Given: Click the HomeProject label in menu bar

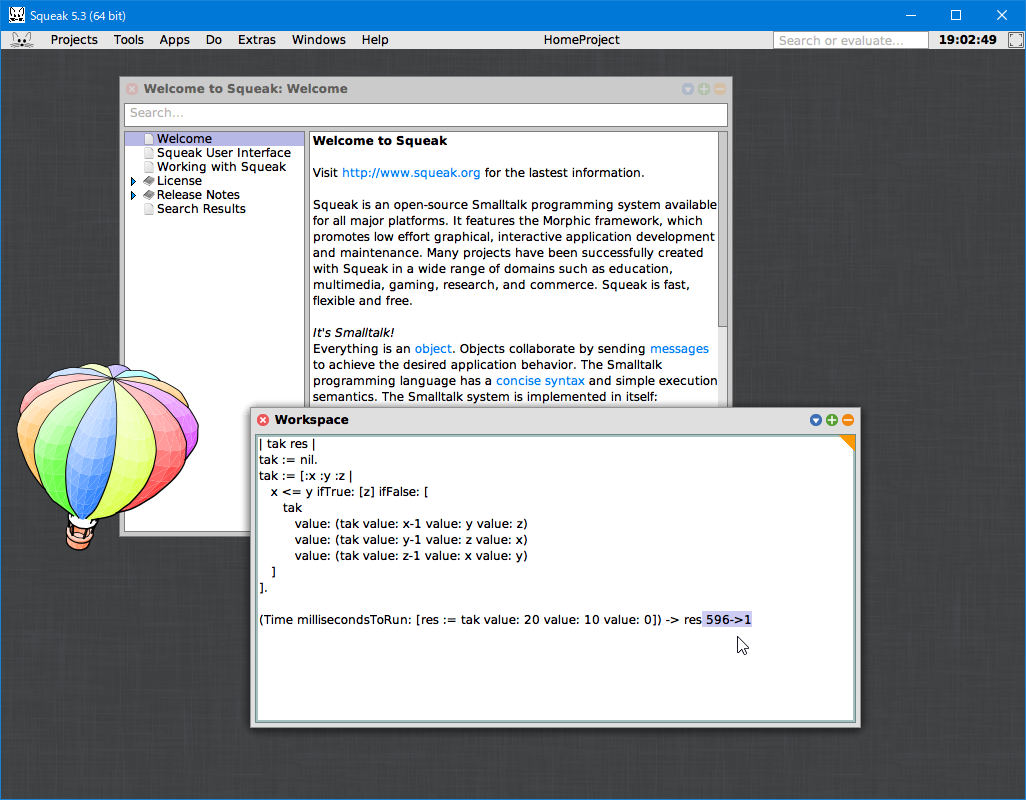Looking at the screenshot, I should click(581, 40).
